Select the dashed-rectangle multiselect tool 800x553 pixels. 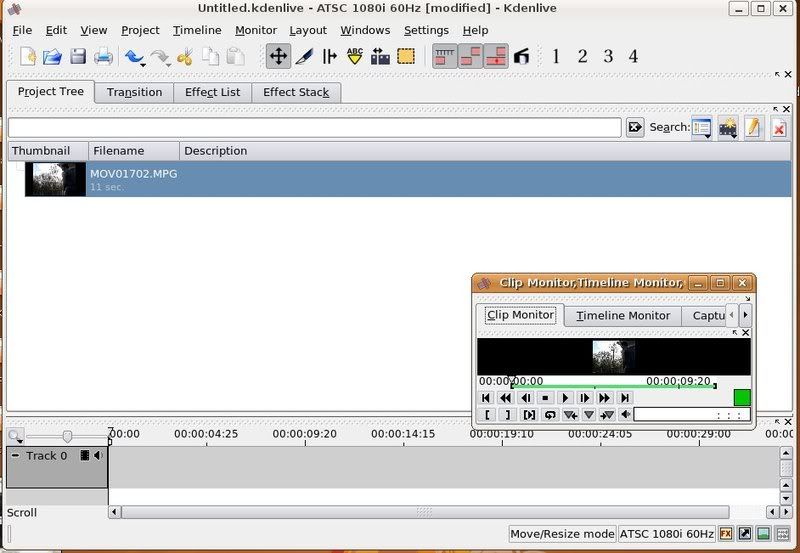tap(406, 56)
